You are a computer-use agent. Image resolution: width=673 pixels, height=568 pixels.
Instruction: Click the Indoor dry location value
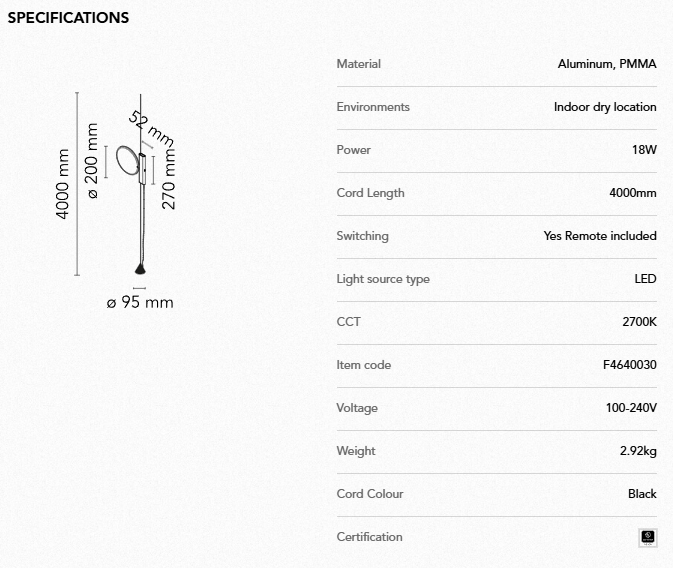pyautogui.click(x=605, y=107)
